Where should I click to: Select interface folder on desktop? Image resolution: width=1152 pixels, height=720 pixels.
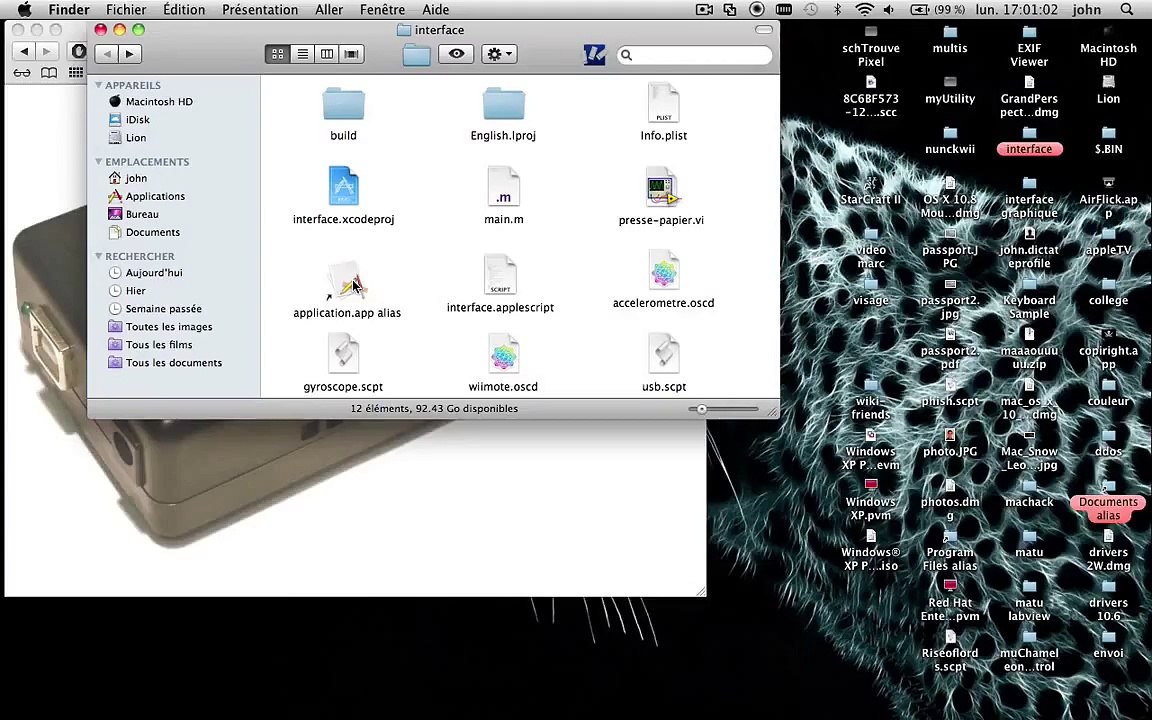1029,141
